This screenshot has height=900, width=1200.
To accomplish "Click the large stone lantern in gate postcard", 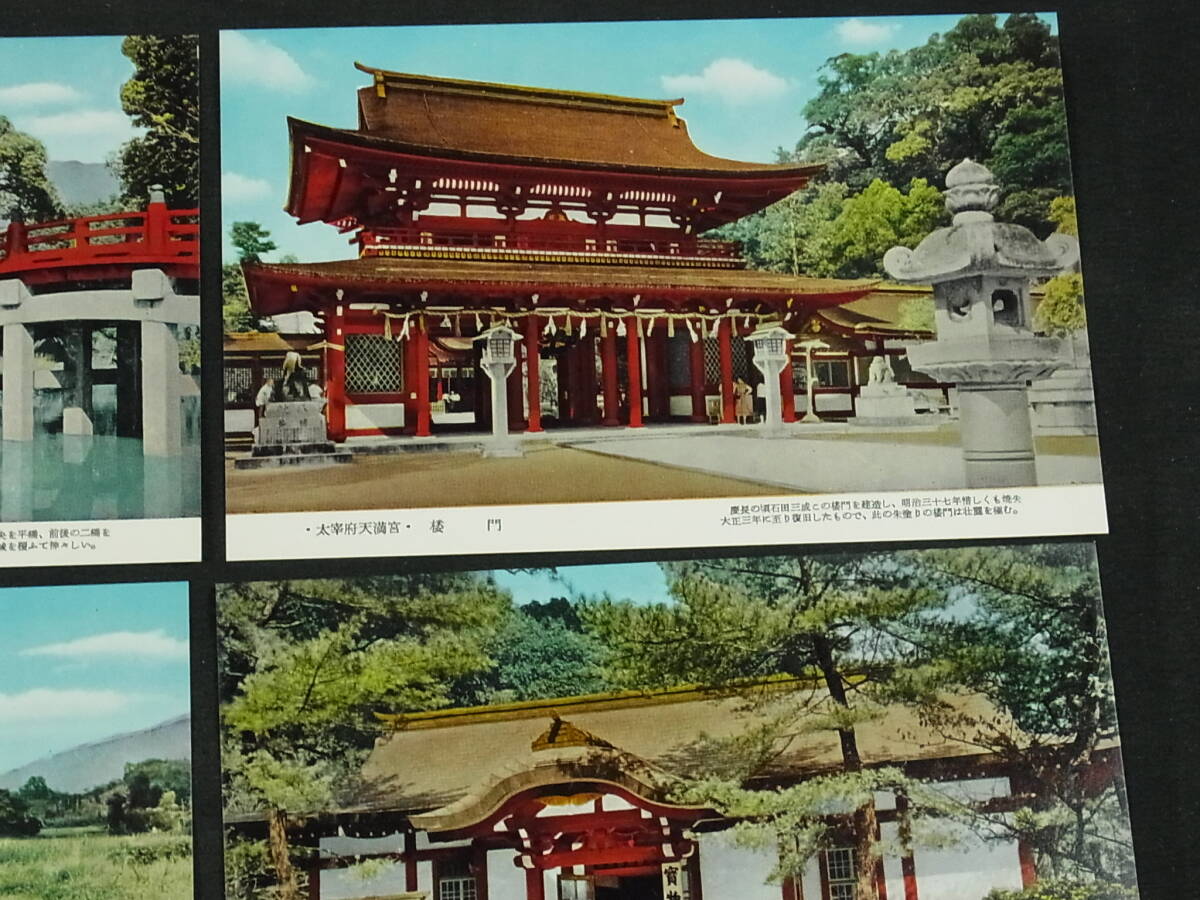I will tap(984, 323).
